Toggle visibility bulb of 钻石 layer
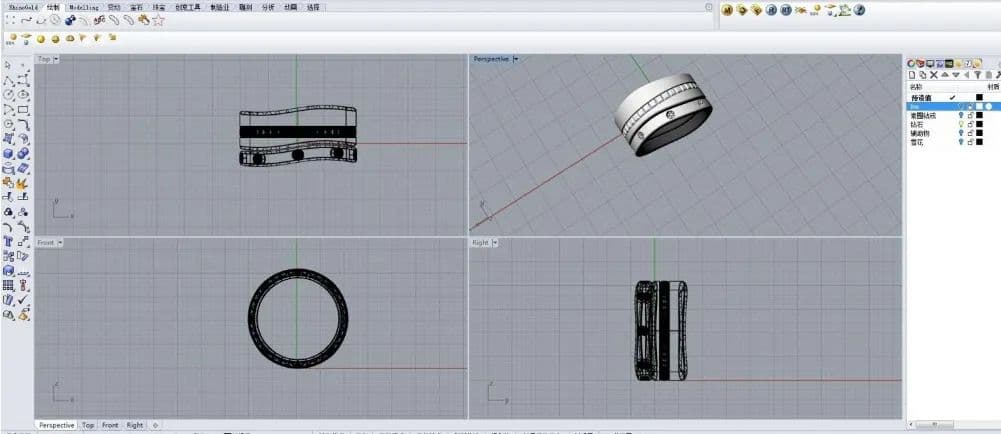This screenshot has width=1001, height=434. click(959, 124)
